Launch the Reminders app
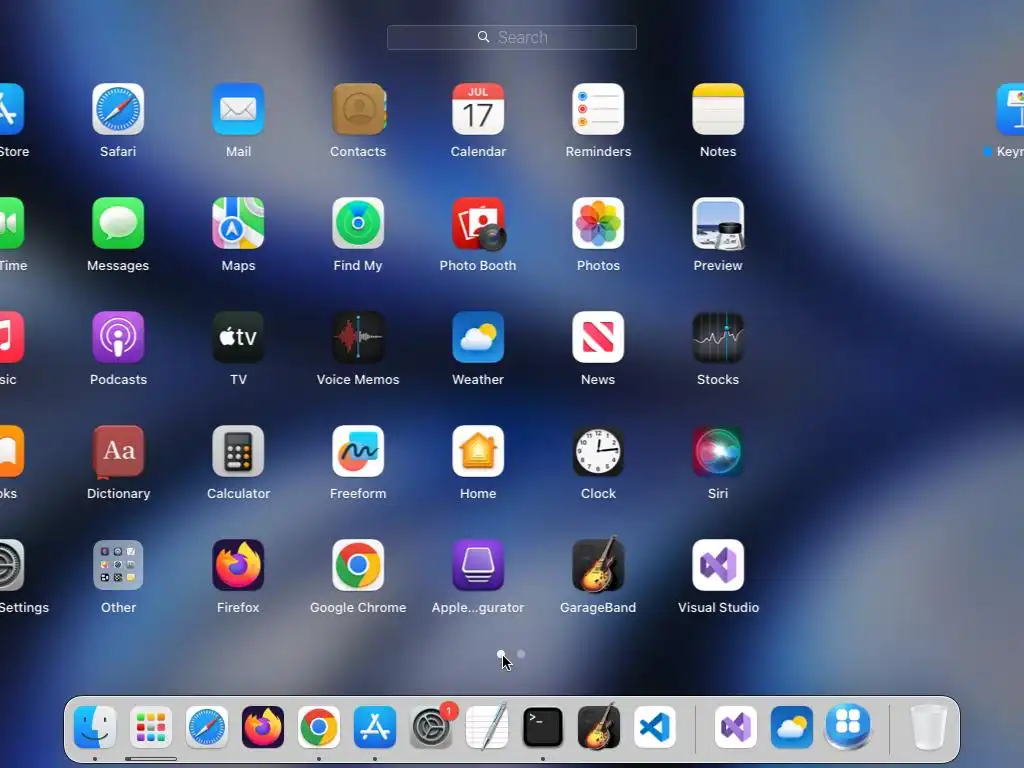The height and width of the screenshot is (768, 1024). [598, 109]
